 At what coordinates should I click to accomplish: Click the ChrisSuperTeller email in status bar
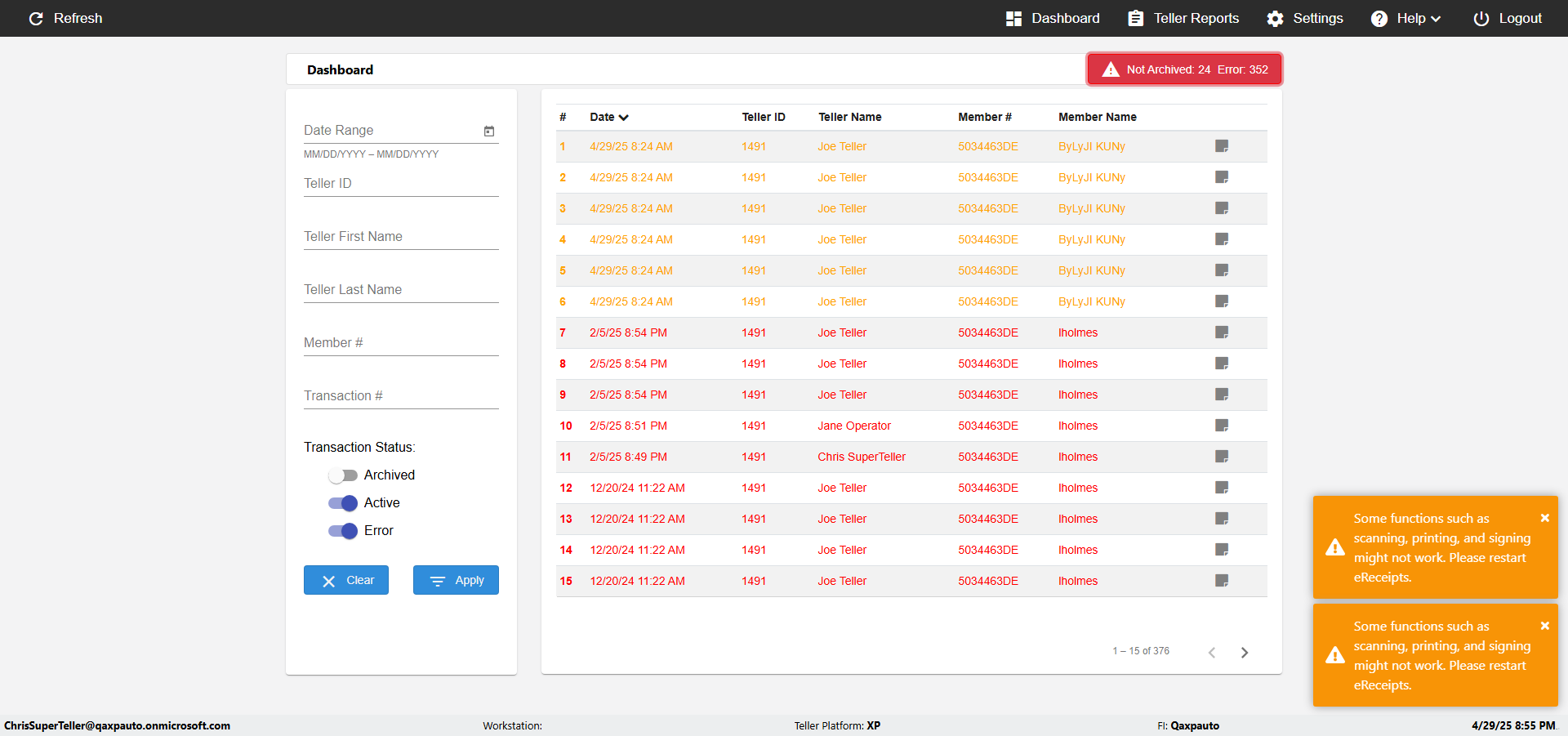[117, 725]
